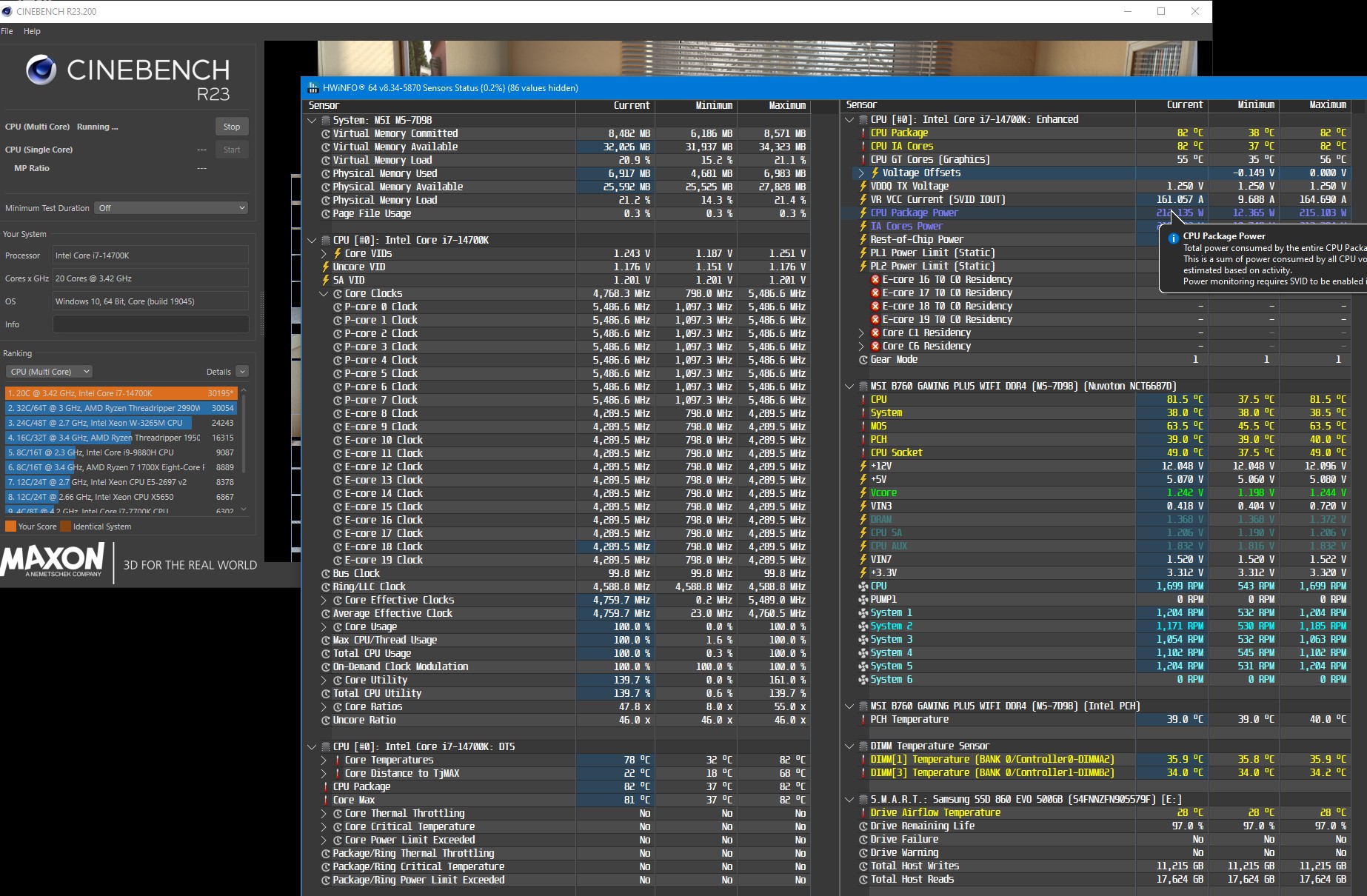Click the lightning bolt icon next to SA VID
This screenshot has width=1367, height=896.
(x=326, y=281)
